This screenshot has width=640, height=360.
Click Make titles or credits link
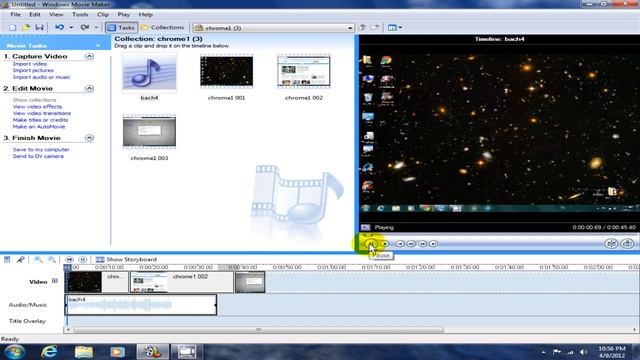coord(40,120)
